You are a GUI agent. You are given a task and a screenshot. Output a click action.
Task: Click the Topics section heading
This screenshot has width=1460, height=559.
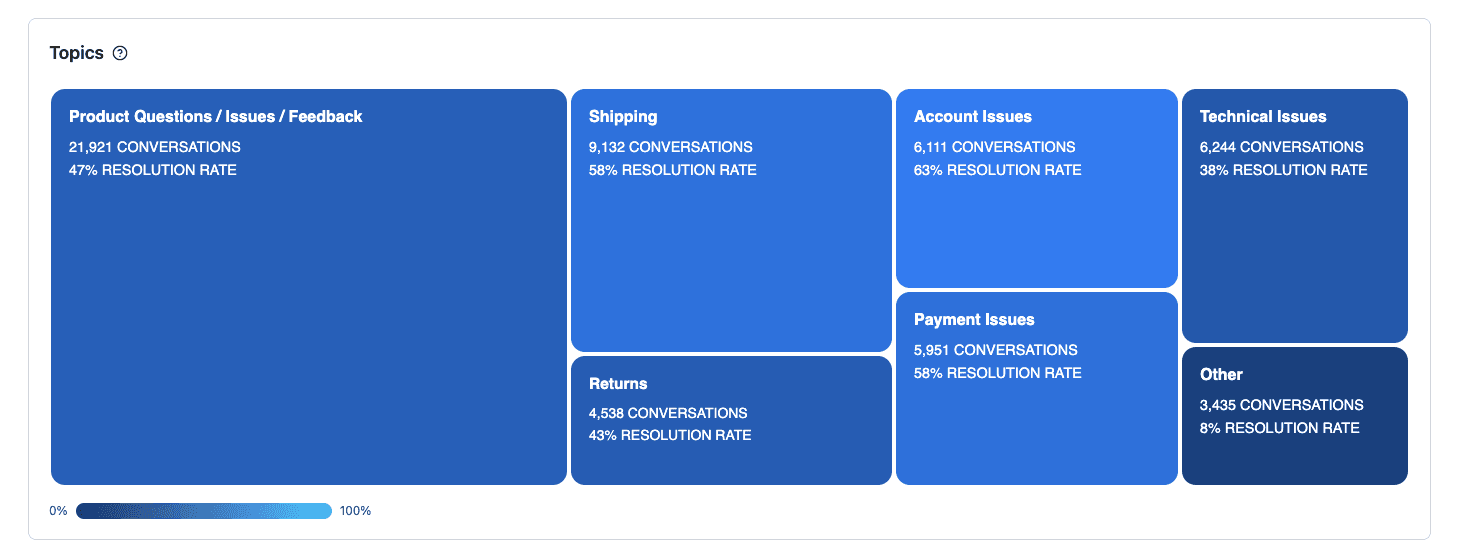click(x=77, y=54)
